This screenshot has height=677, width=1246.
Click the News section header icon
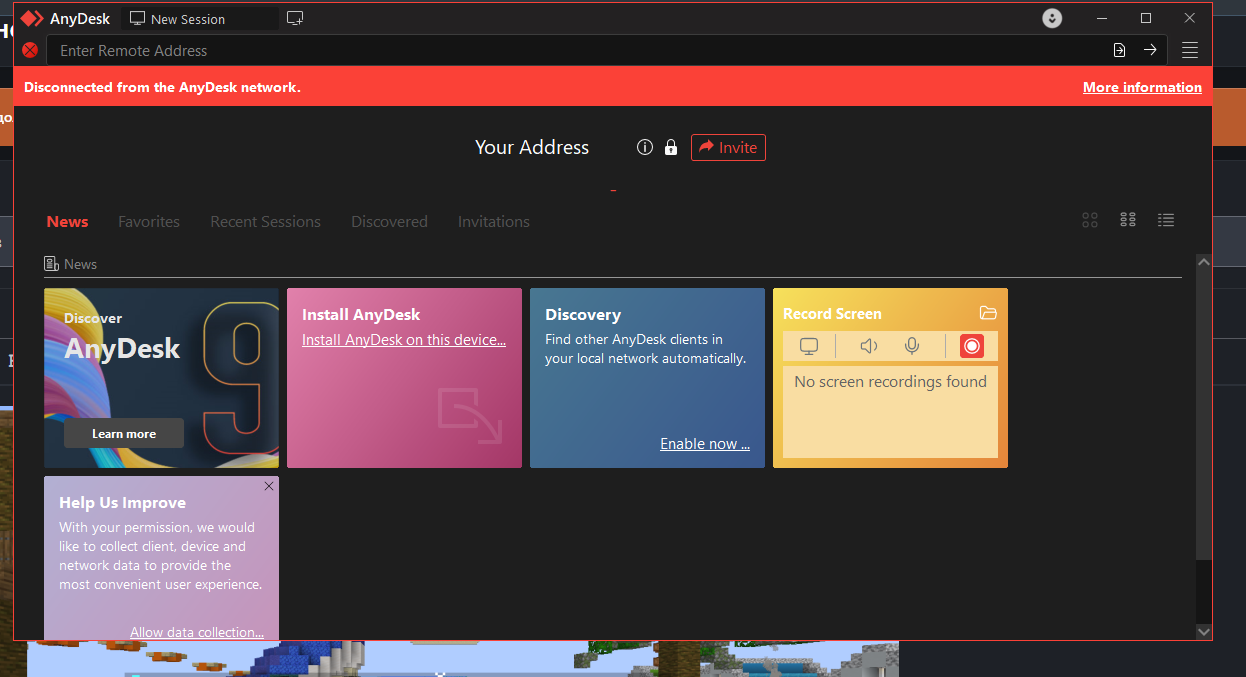click(51, 264)
